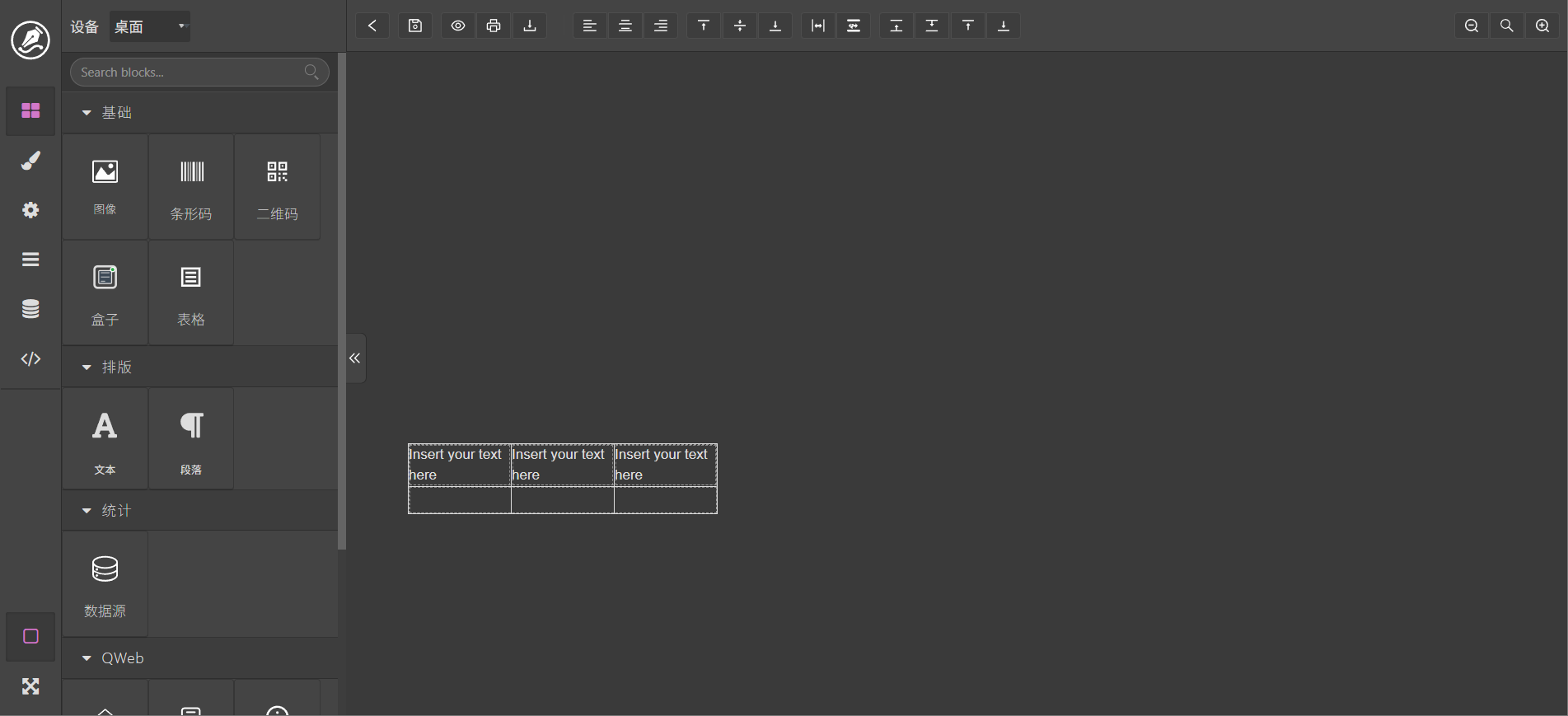Viewport: 1568px width, 716px height.
Task: Click the save icon in toolbar
Action: coord(415,26)
